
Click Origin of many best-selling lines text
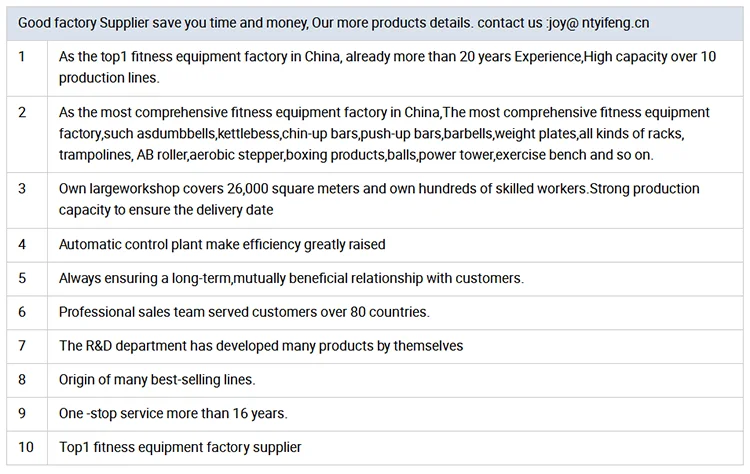pyautogui.click(x=157, y=380)
